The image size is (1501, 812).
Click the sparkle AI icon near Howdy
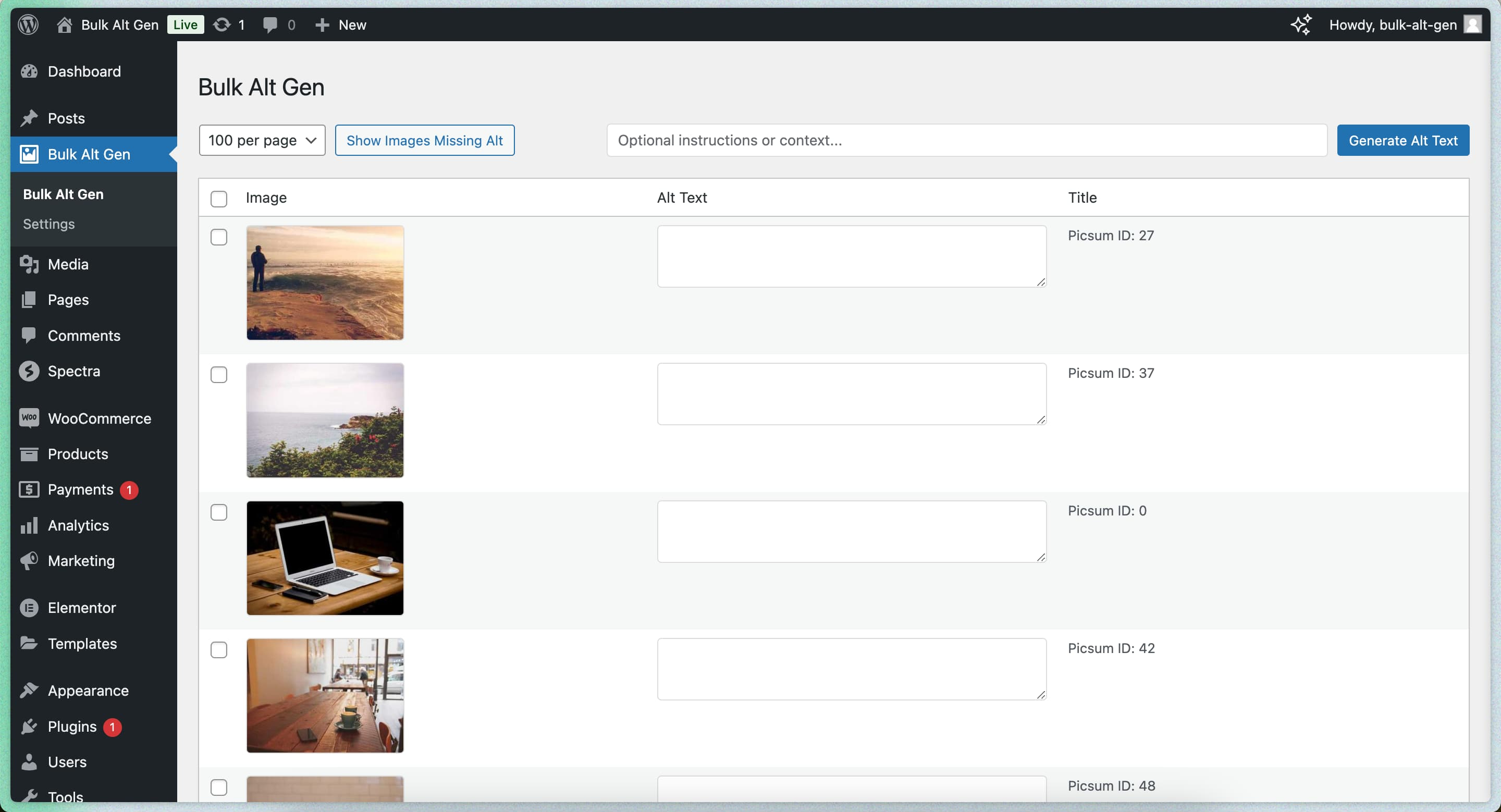point(1301,24)
